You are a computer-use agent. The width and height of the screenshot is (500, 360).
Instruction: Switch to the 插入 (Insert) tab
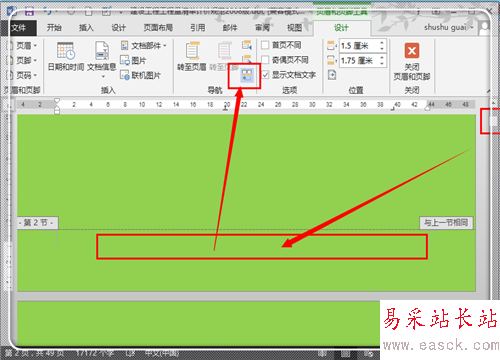pyautogui.click(x=86, y=28)
